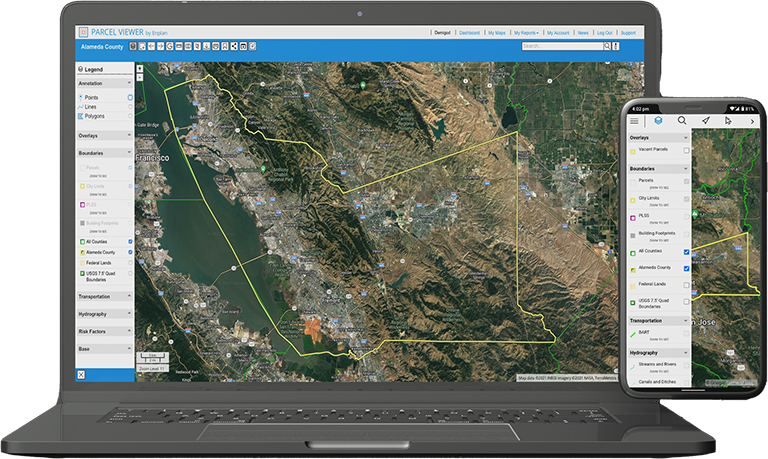The height and width of the screenshot is (459, 768).
Task: Tap the magnifier search icon on phone
Action: point(682,121)
